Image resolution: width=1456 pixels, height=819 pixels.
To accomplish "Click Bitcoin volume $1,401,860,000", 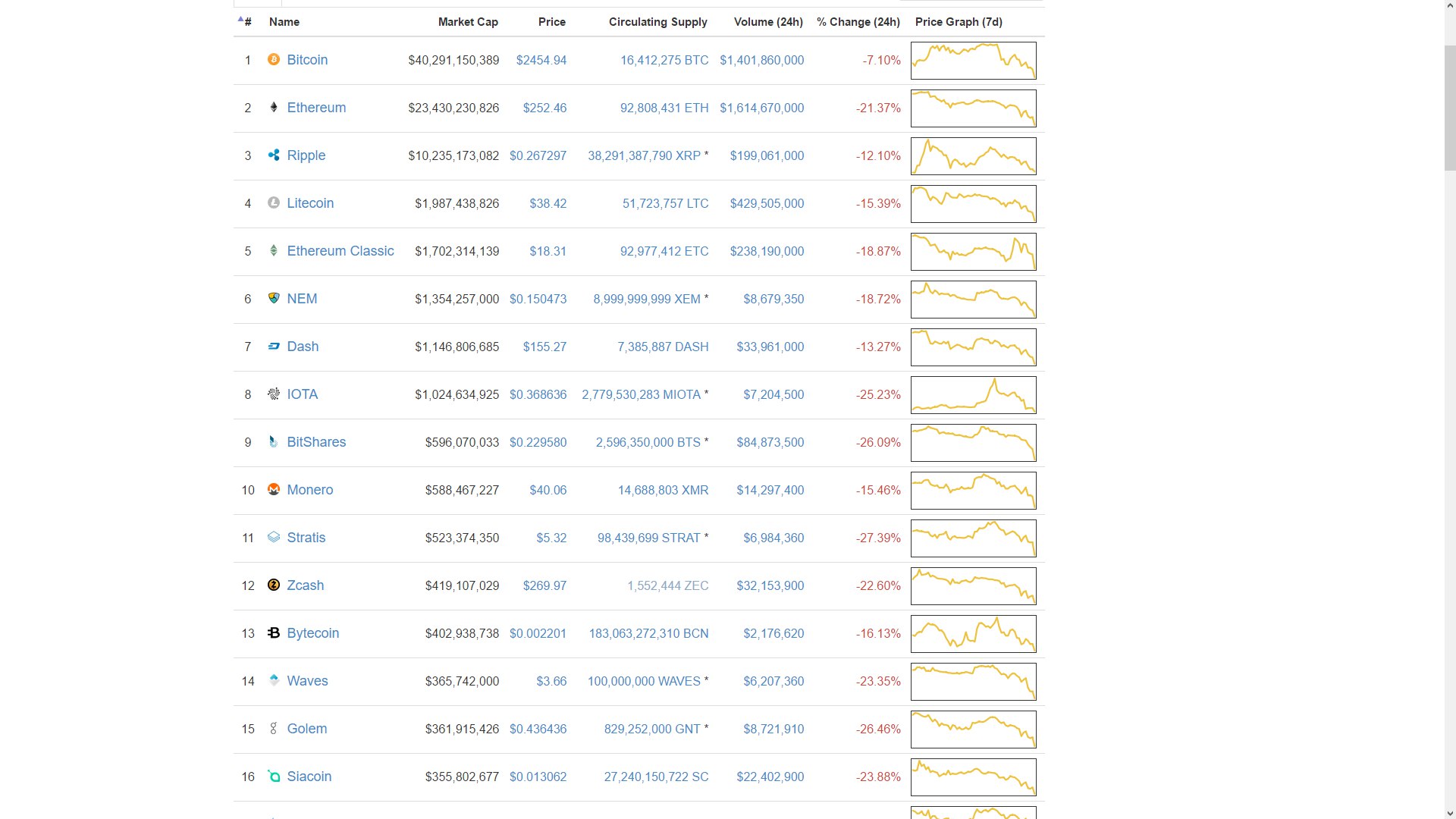I will pos(762,60).
